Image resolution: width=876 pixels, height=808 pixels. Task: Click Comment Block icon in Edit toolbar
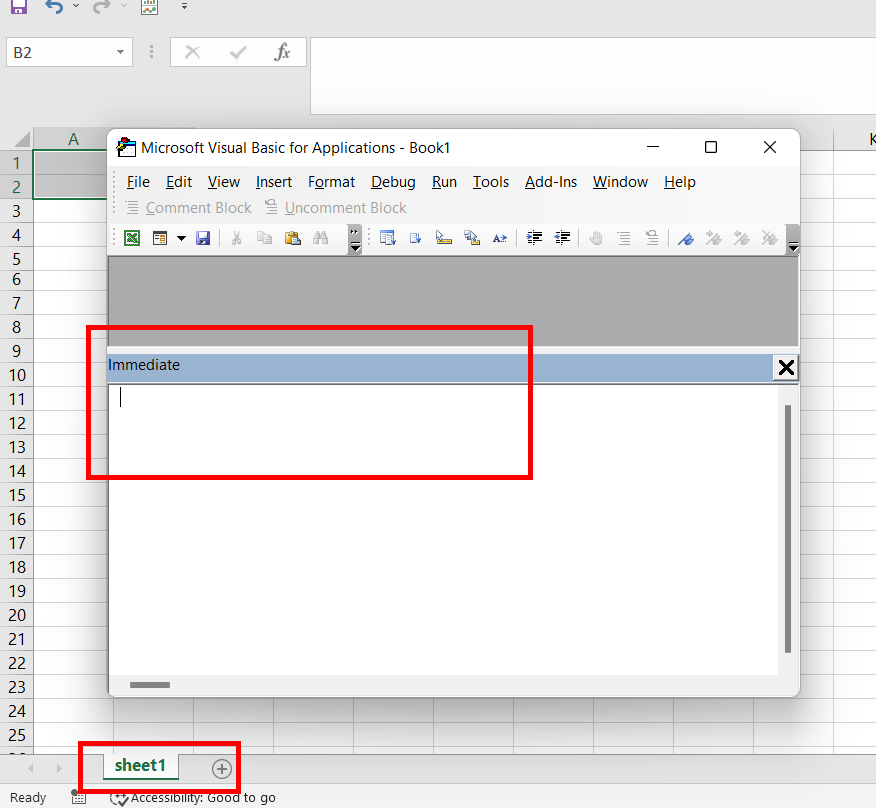pyautogui.click(x=624, y=239)
